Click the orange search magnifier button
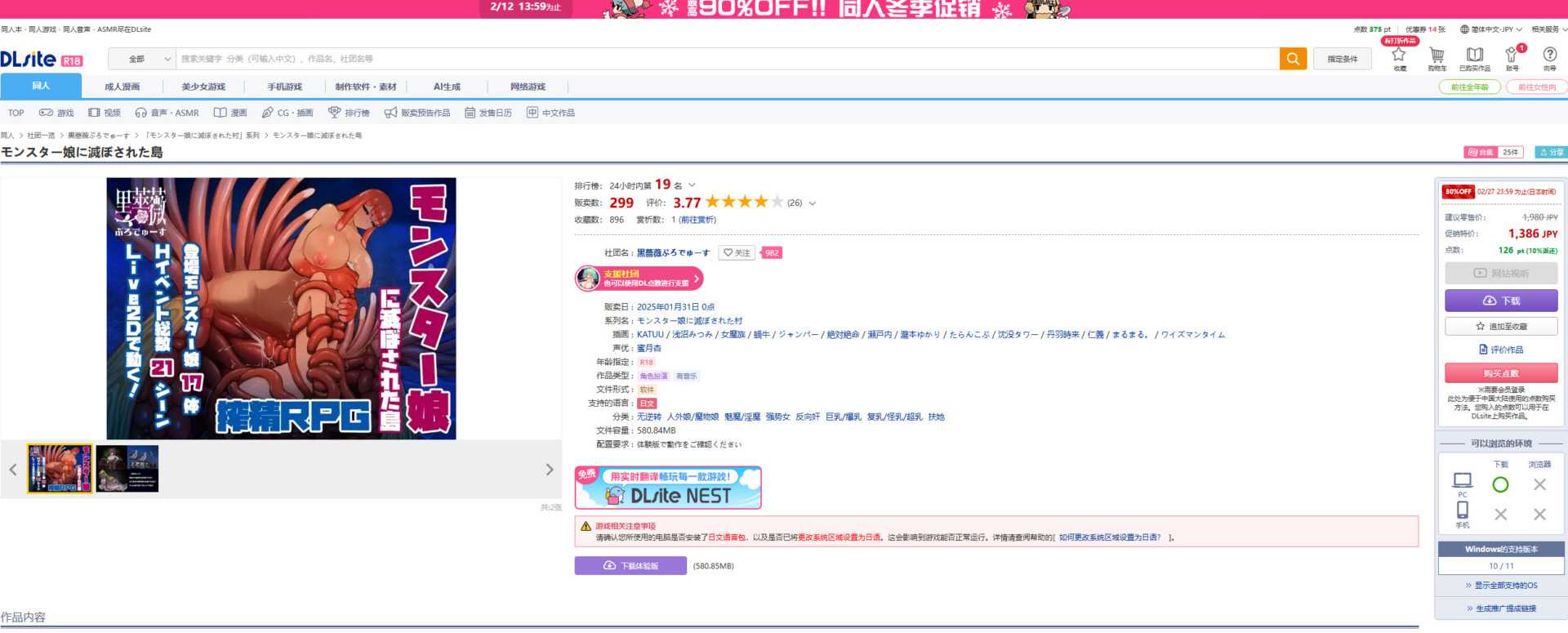The width and height of the screenshot is (1568, 633). click(1293, 59)
